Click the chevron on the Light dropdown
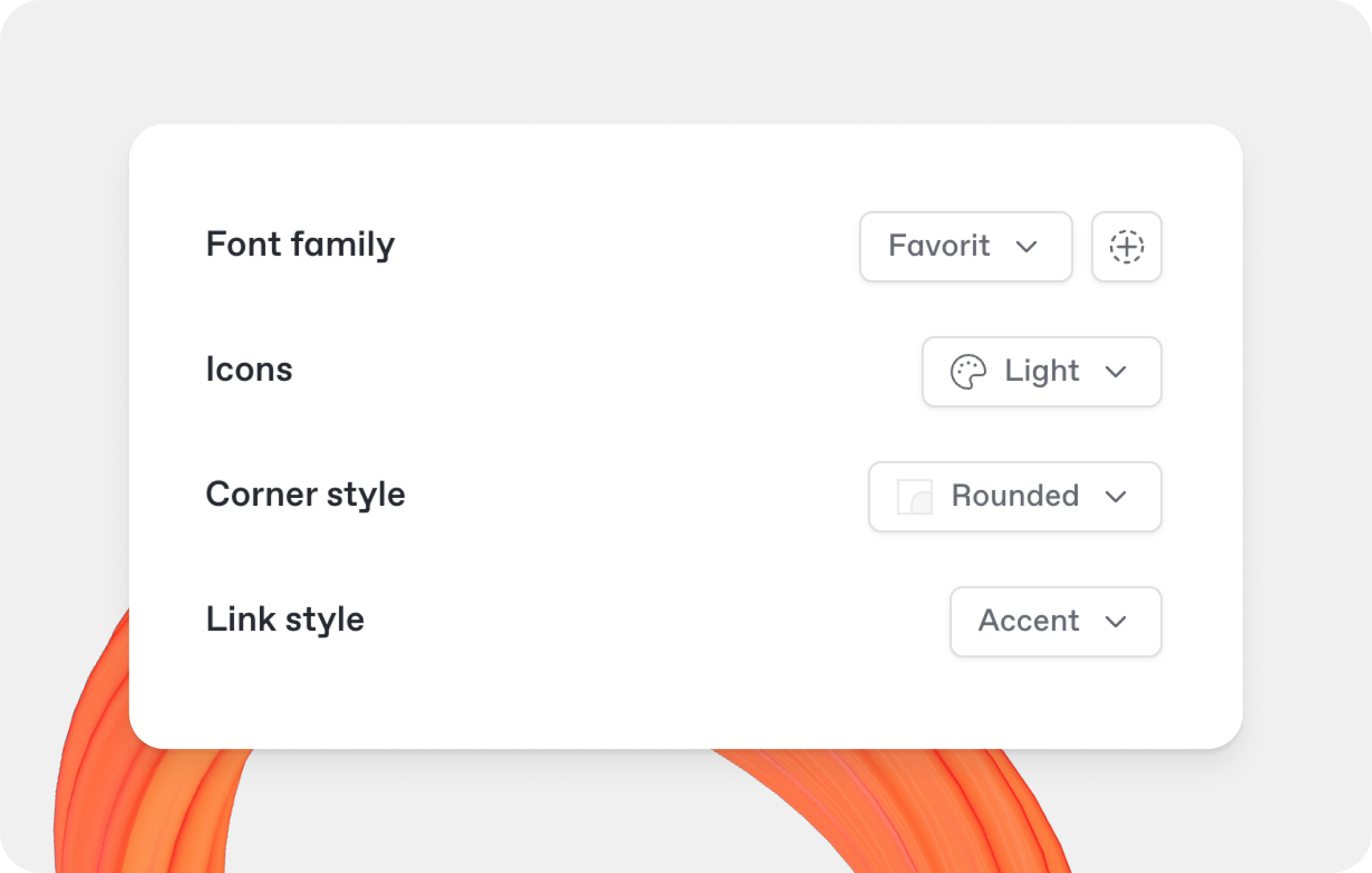 (x=1115, y=371)
